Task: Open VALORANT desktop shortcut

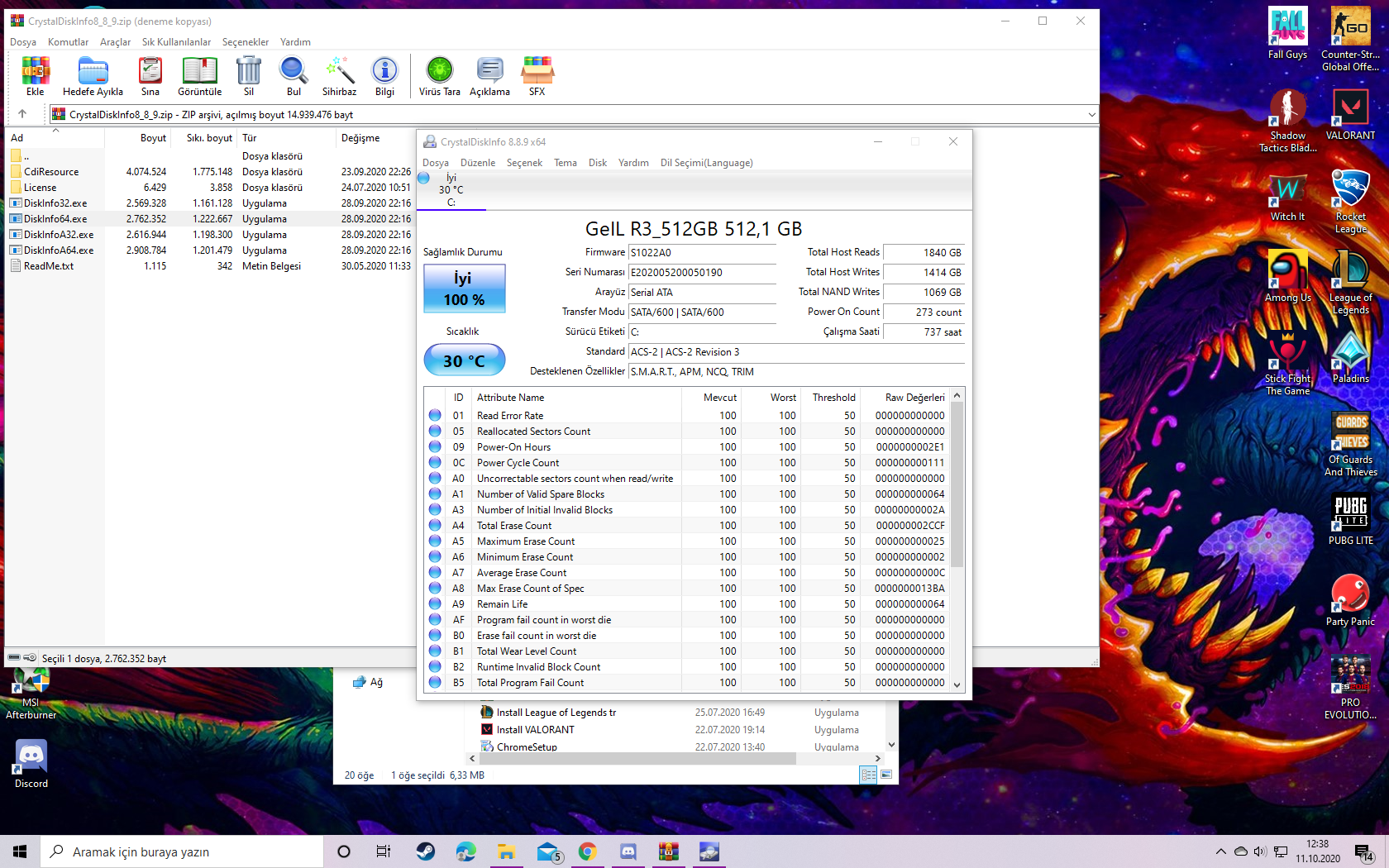Action: pyautogui.click(x=1350, y=114)
